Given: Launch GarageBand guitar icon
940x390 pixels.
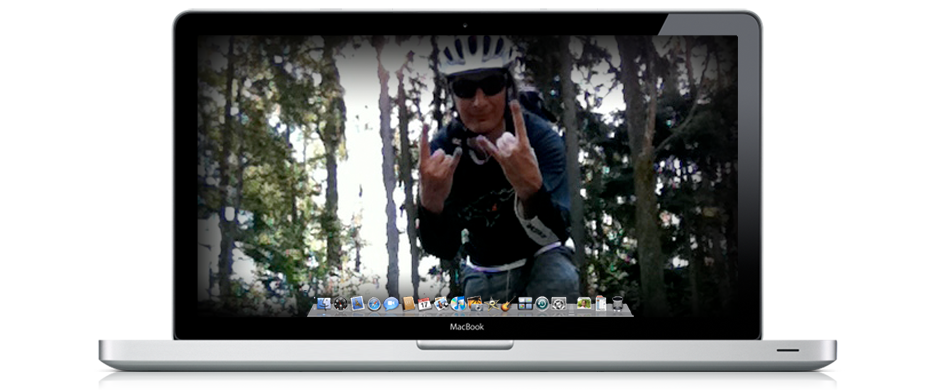Looking at the screenshot, I should pyautogui.click(x=508, y=304).
